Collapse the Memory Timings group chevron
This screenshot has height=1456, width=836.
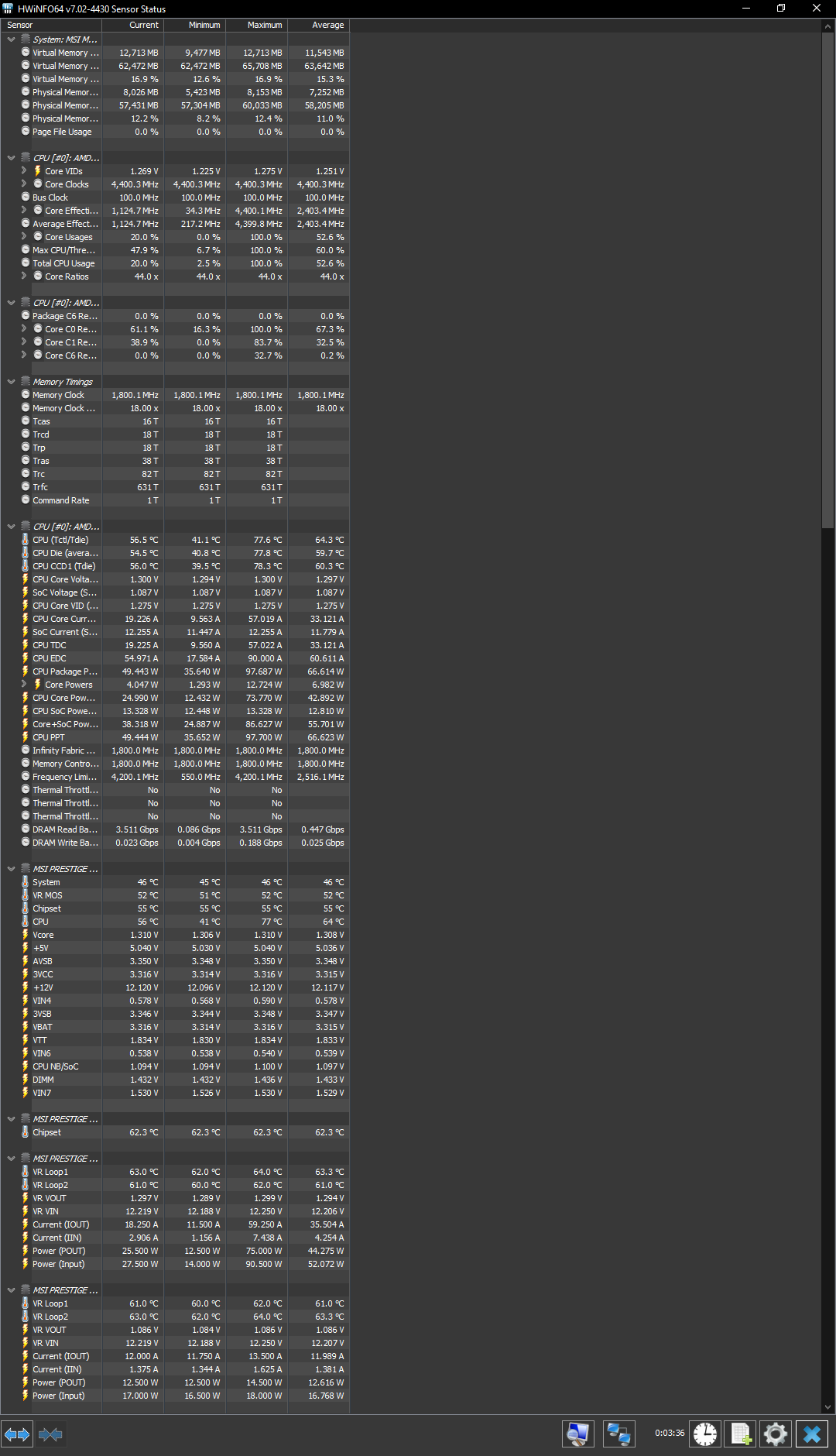(x=11, y=382)
